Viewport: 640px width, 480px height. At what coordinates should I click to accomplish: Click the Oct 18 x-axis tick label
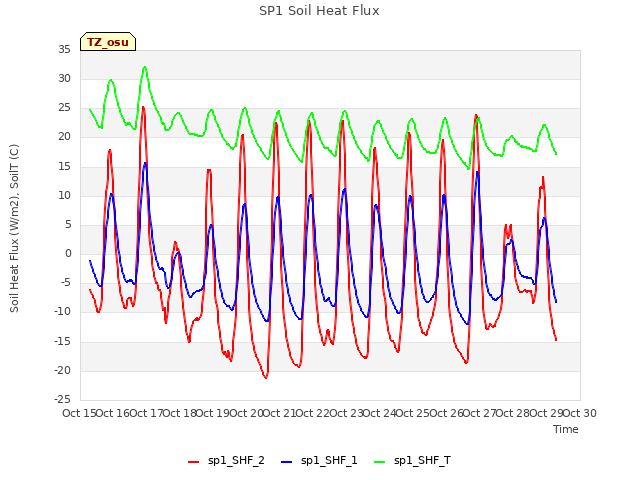click(180, 413)
